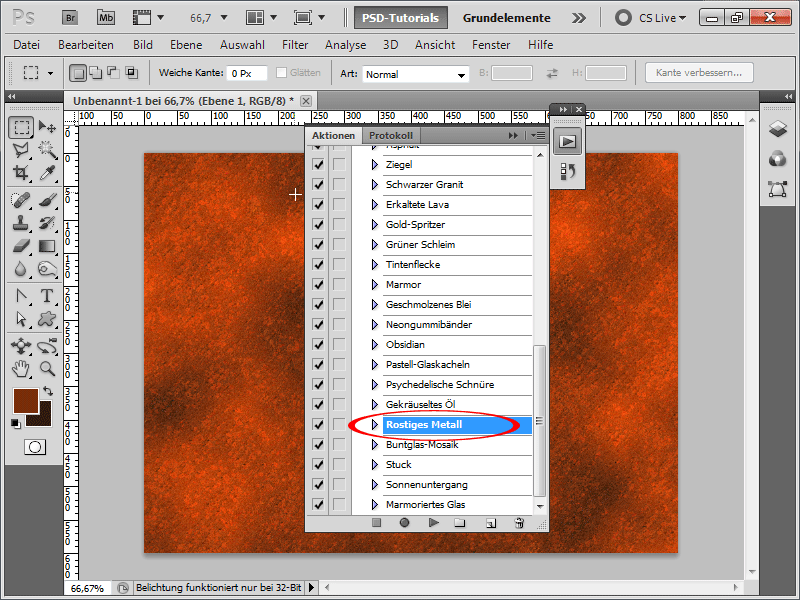Select the Hand tool
800x600 pixels.
21,369
